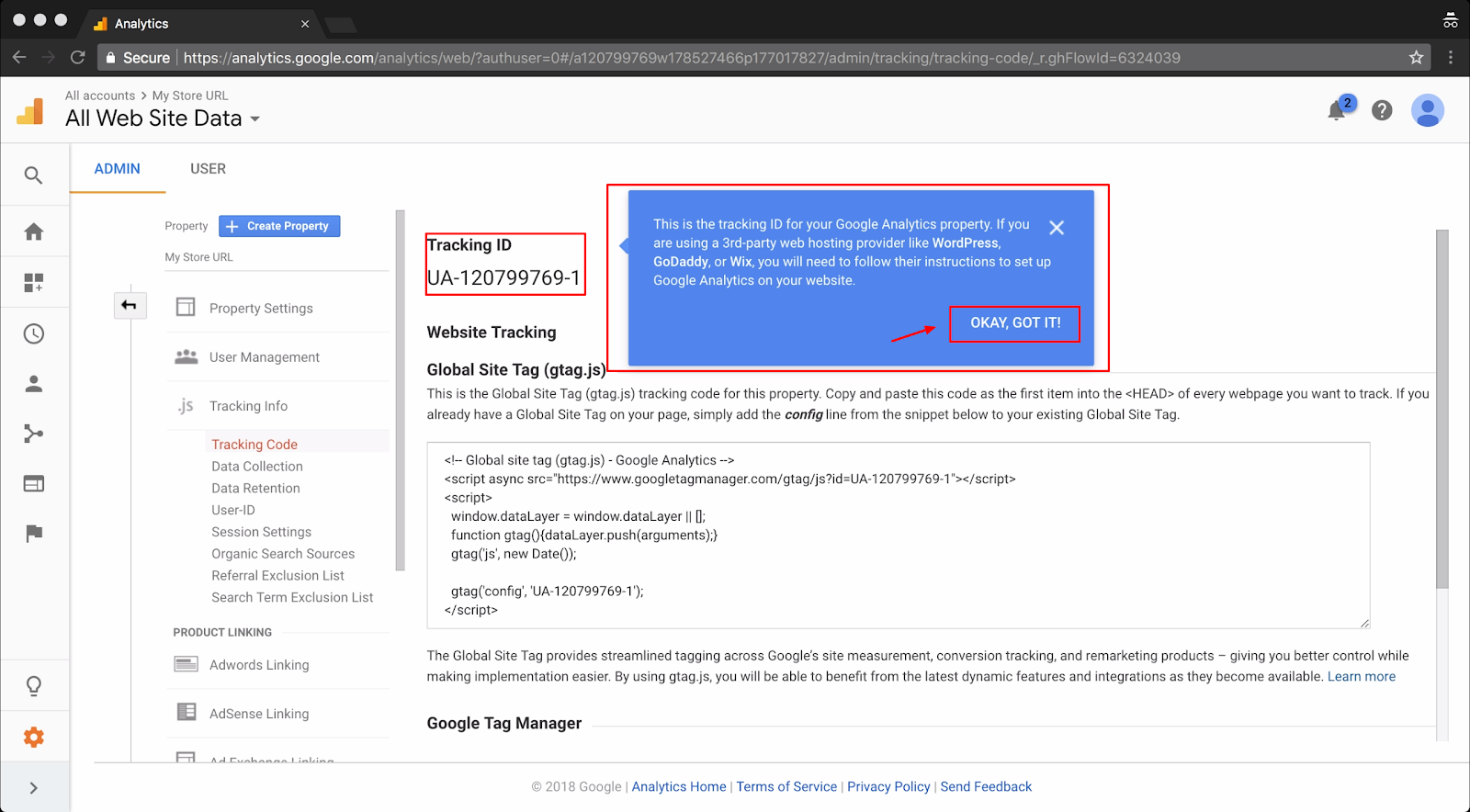Select Organic Search Sources item
Screen dimensions: 1470x812
pos(283,554)
